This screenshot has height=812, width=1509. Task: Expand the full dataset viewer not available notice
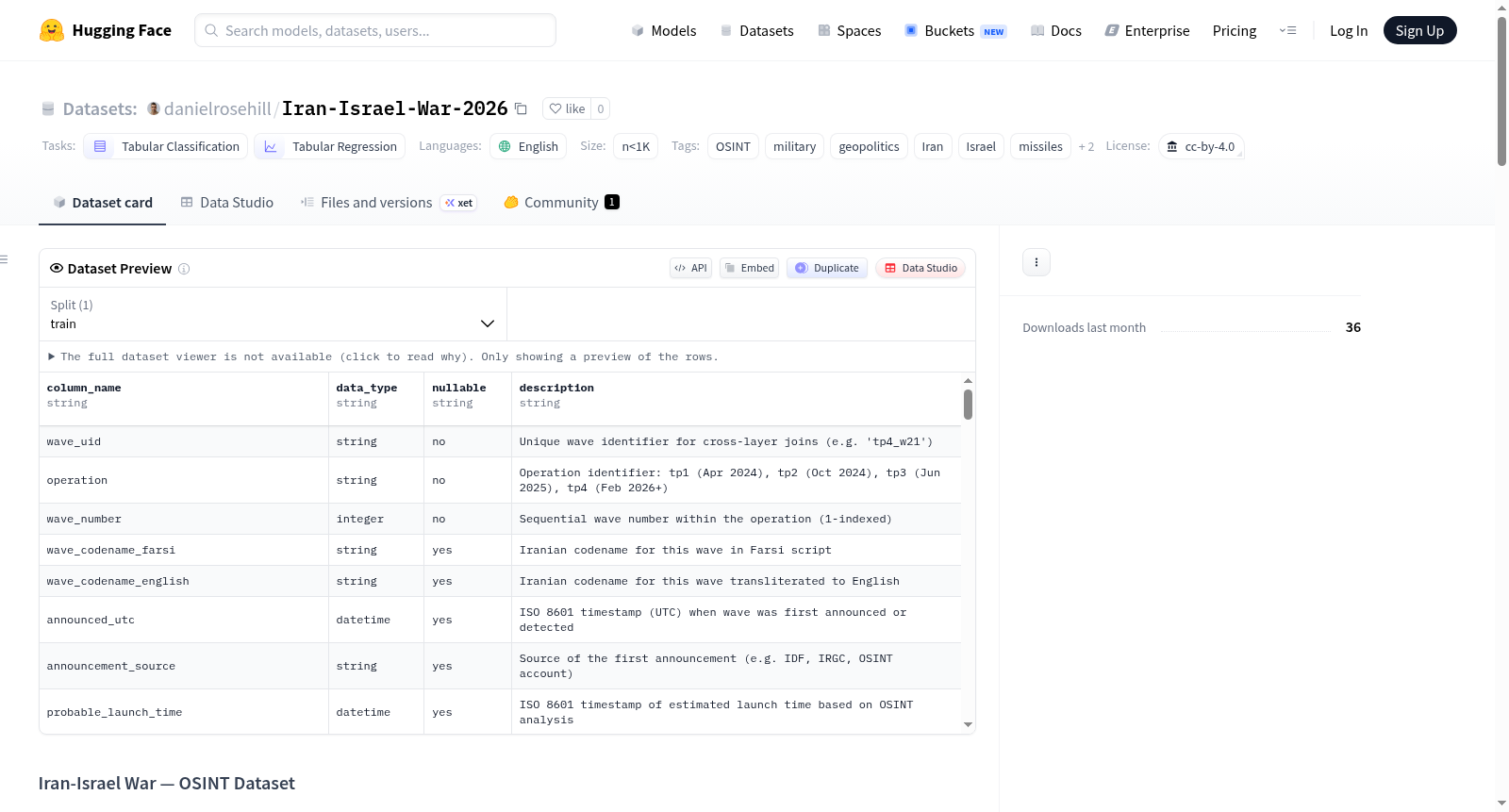[383, 356]
